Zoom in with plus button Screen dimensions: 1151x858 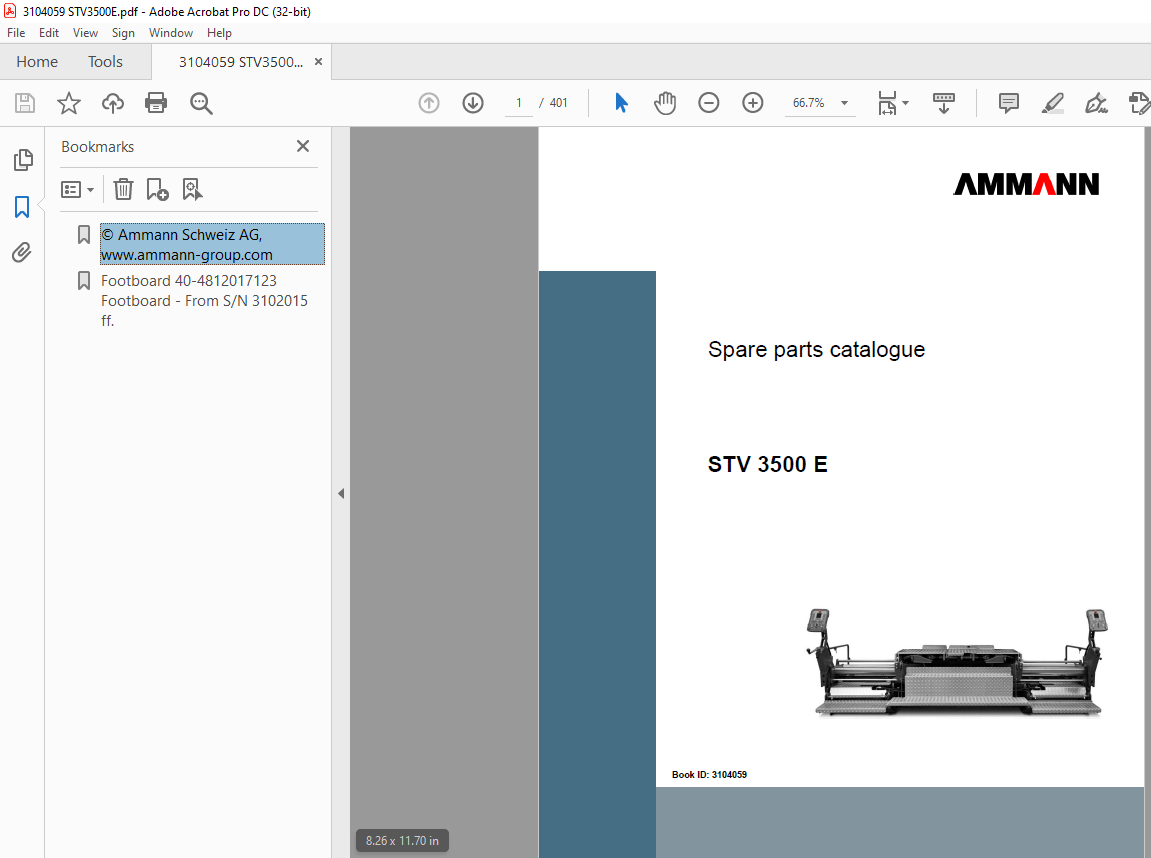click(752, 103)
